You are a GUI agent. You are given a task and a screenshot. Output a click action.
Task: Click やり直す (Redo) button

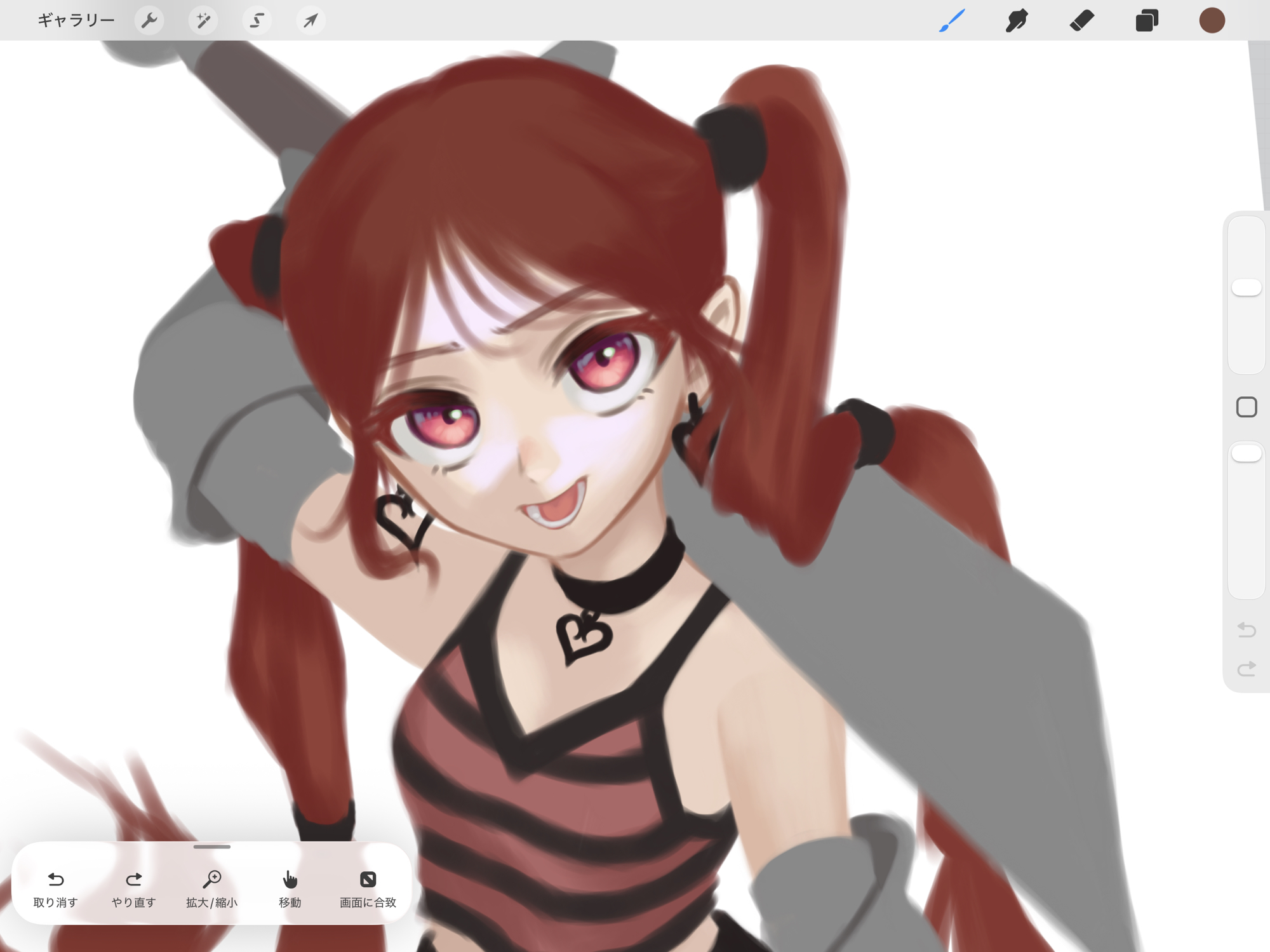tap(133, 887)
